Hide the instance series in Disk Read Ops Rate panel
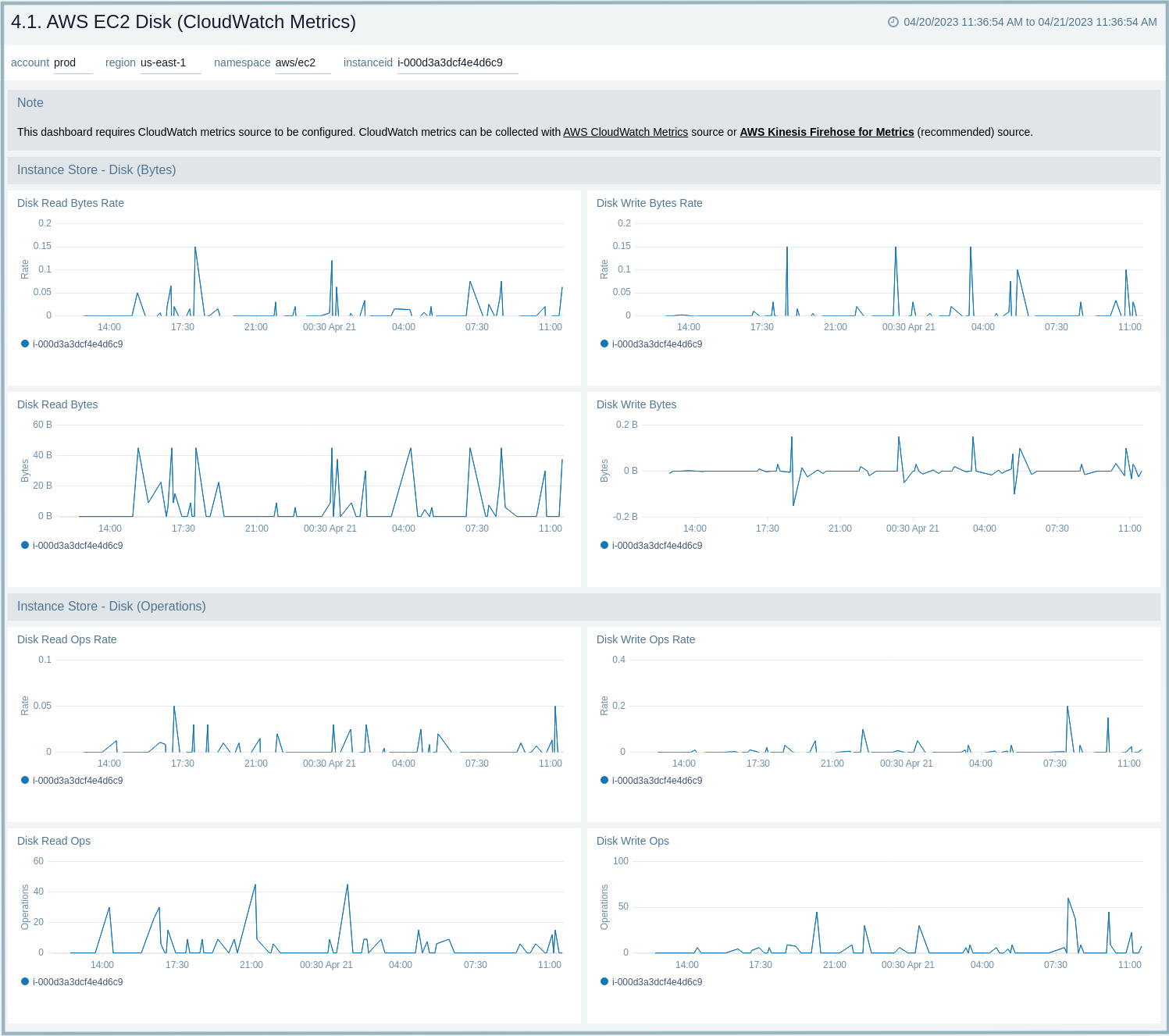Image resolution: width=1169 pixels, height=1036 pixels. [24, 779]
